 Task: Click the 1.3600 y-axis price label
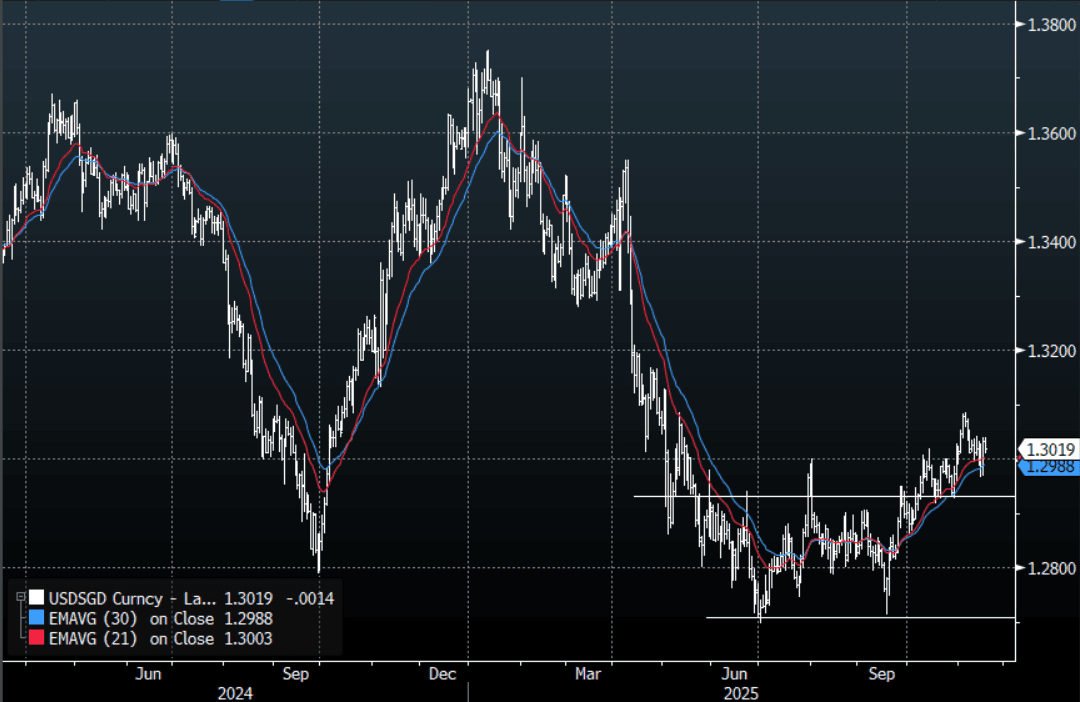coord(1049,133)
